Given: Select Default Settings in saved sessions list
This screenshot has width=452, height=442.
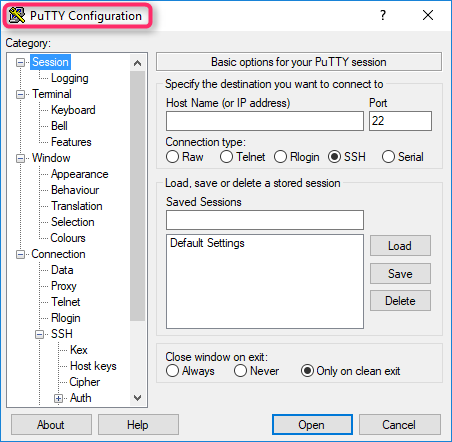Looking at the screenshot, I should [207, 243].
